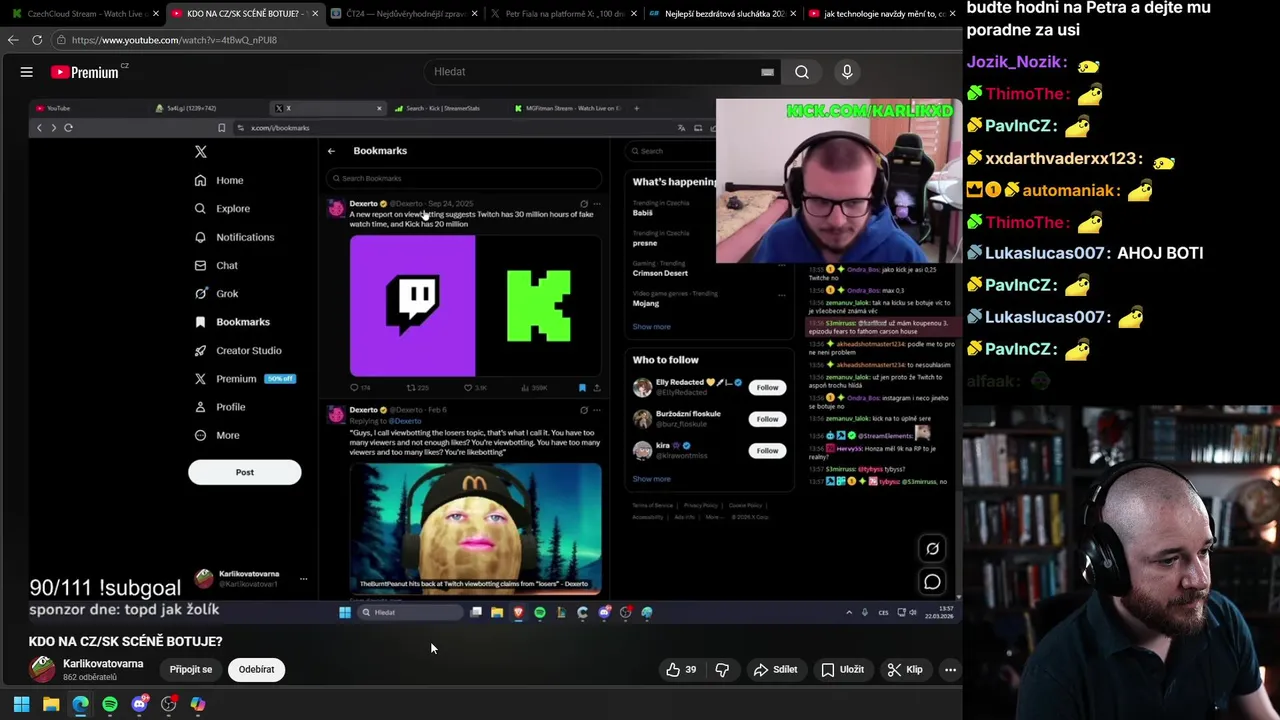Reload the page with the browser refresh icon
The height and width of the screenshot is (720, 1280).
[37, 40]
